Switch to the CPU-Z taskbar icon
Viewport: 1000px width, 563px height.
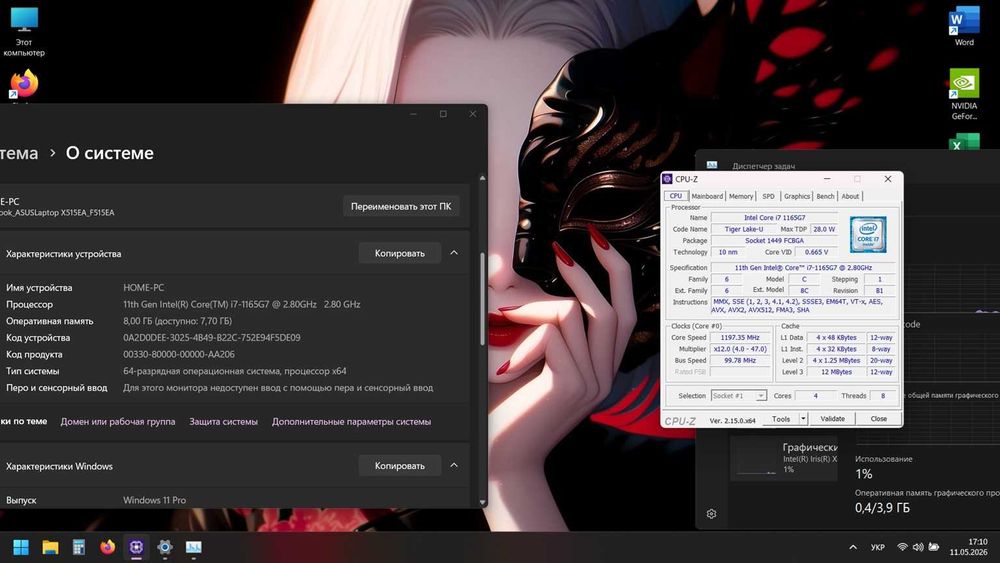coord(136,547)
